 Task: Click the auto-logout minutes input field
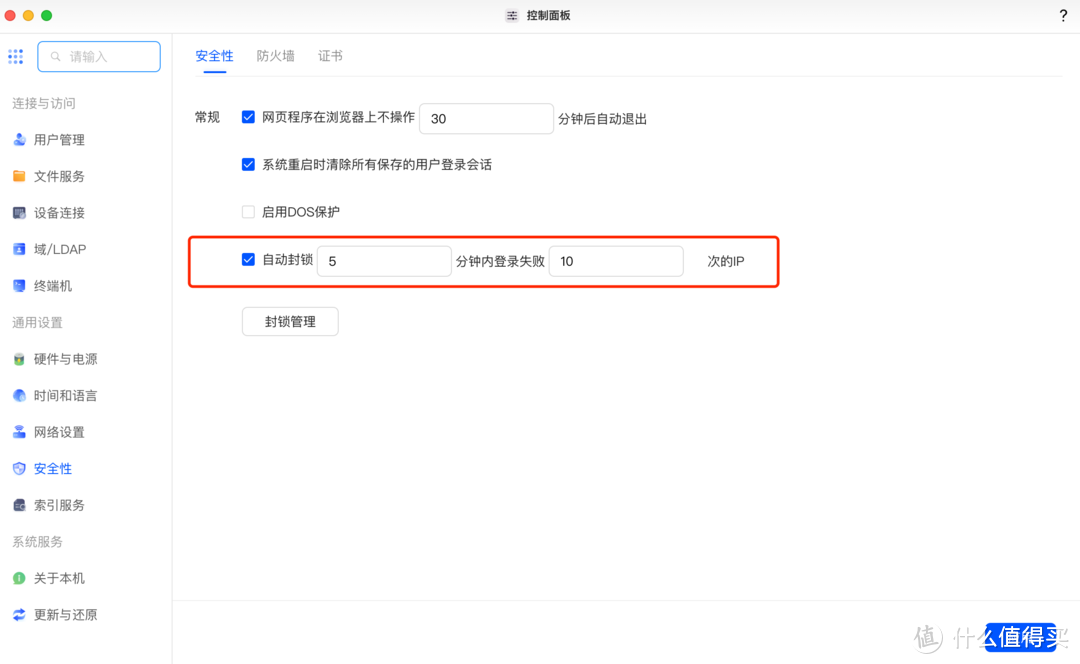tap(486, 118)
